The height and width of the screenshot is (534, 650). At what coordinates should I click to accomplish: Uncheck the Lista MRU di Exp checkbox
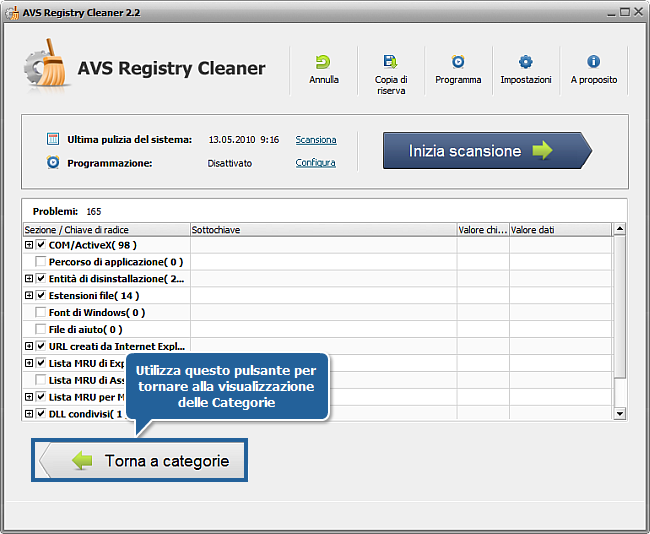tap(41, 363)
